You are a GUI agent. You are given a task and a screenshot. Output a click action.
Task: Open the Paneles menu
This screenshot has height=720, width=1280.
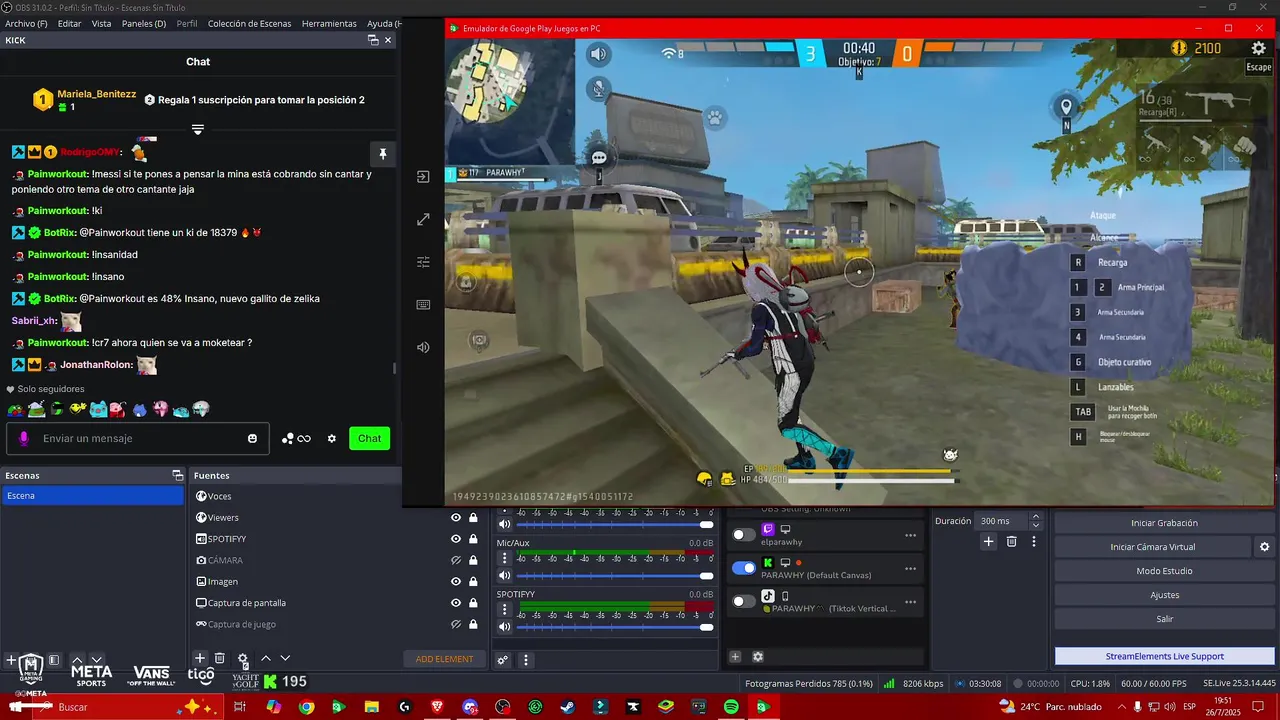tap(144, 23)
